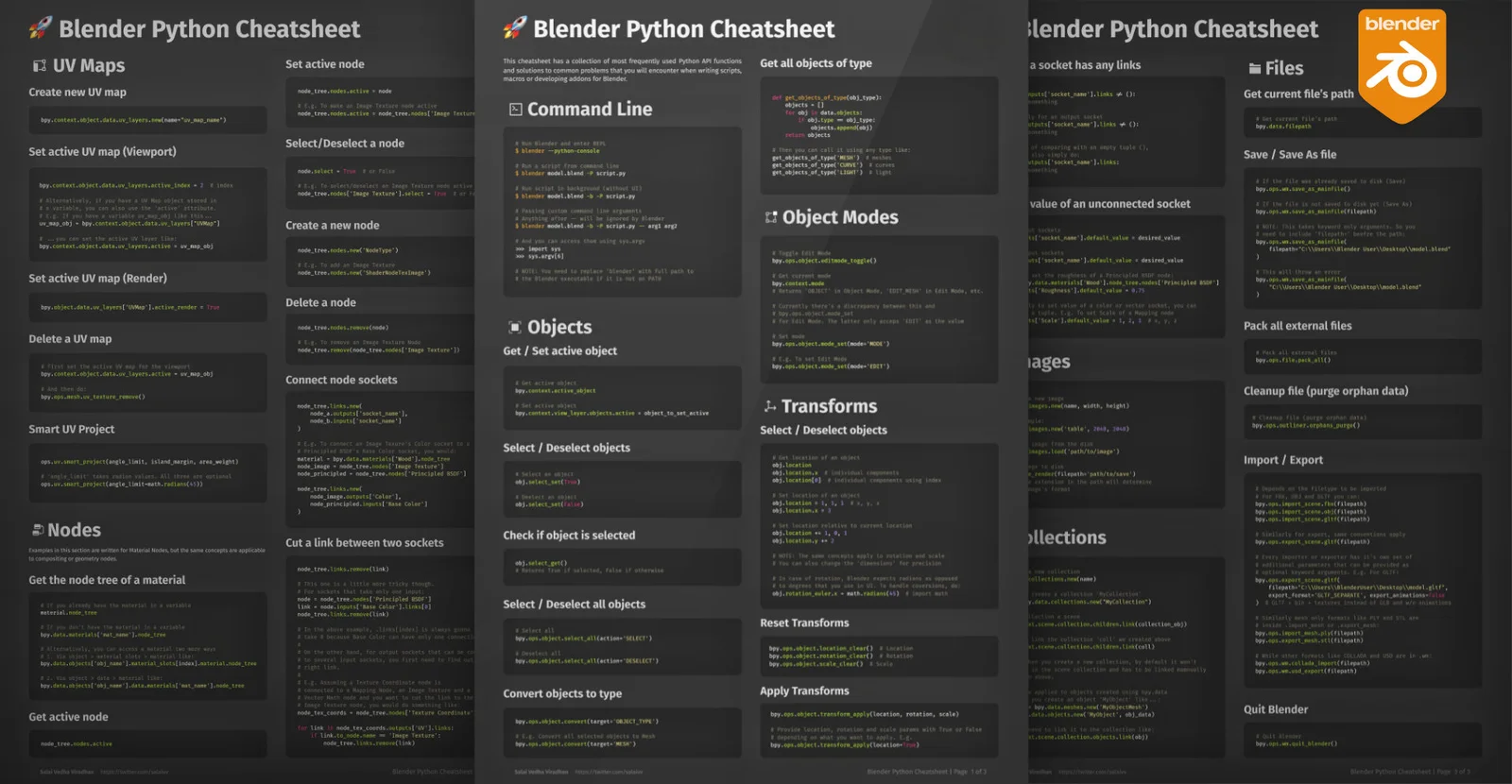
Task: Click the Command Line terminal icon
Action: 515,110
